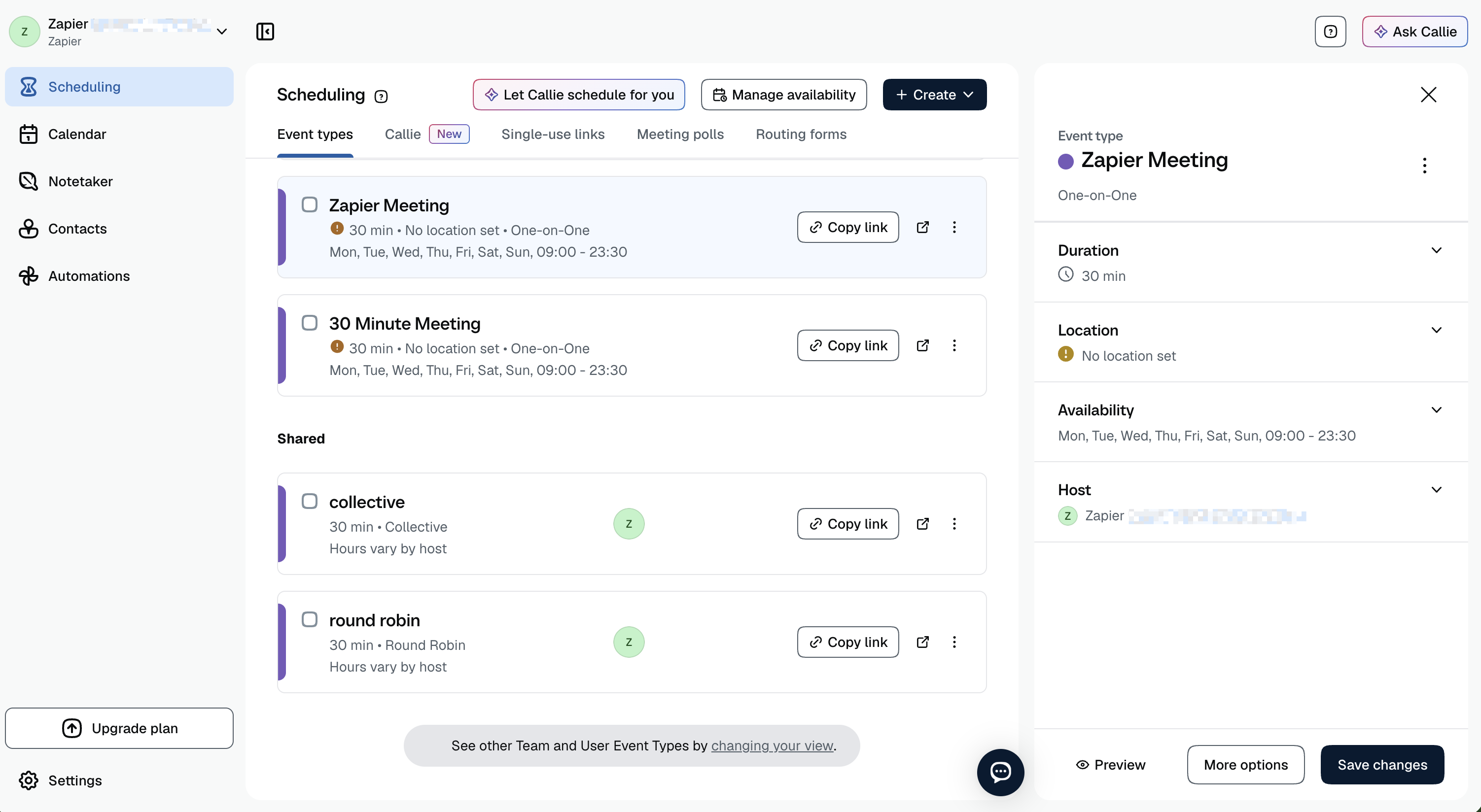
Task: Select the Zapier Meeting checkbox
Action: point(309,204)
